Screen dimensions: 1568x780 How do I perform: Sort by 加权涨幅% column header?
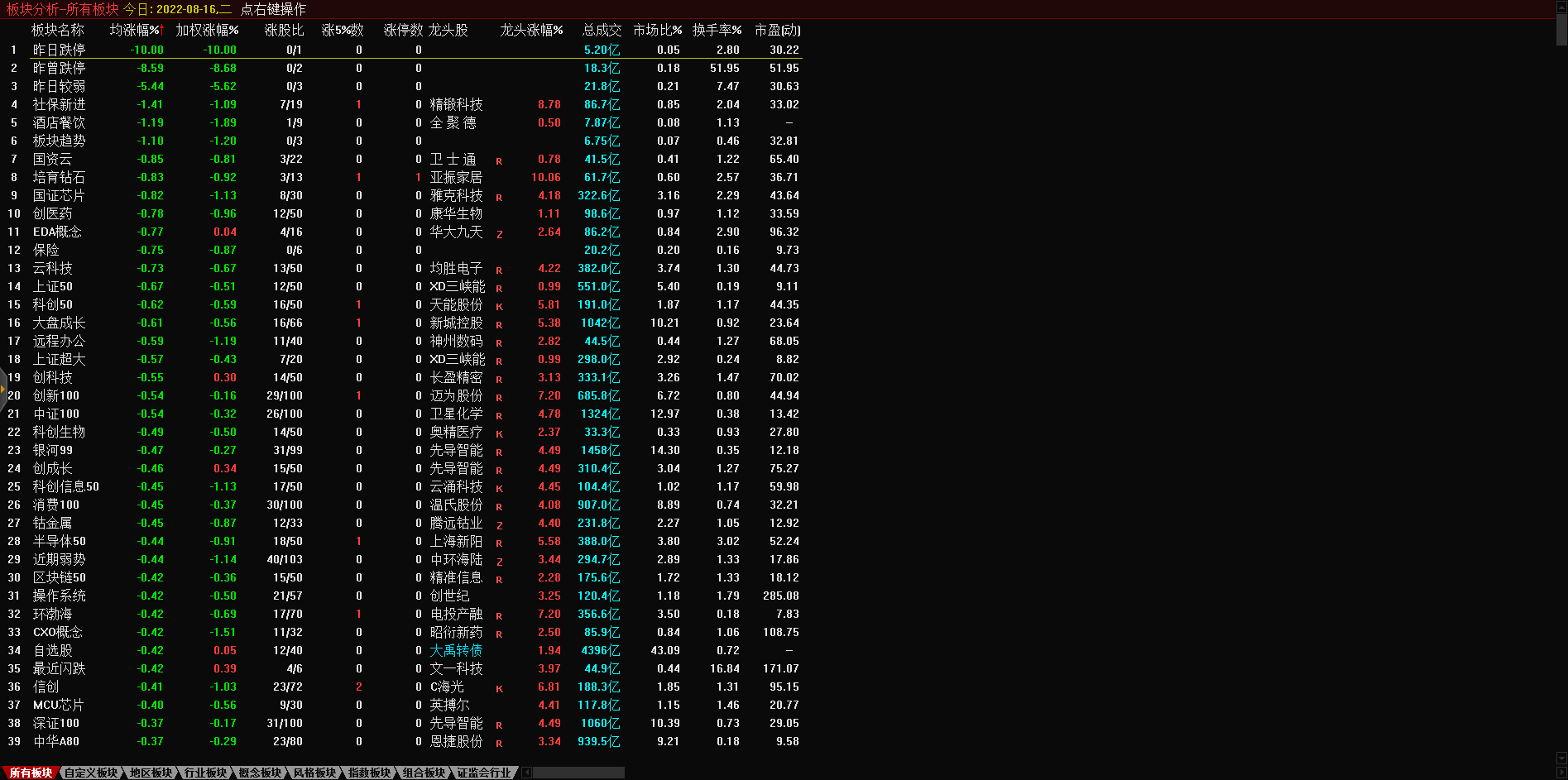click(207, 30)
